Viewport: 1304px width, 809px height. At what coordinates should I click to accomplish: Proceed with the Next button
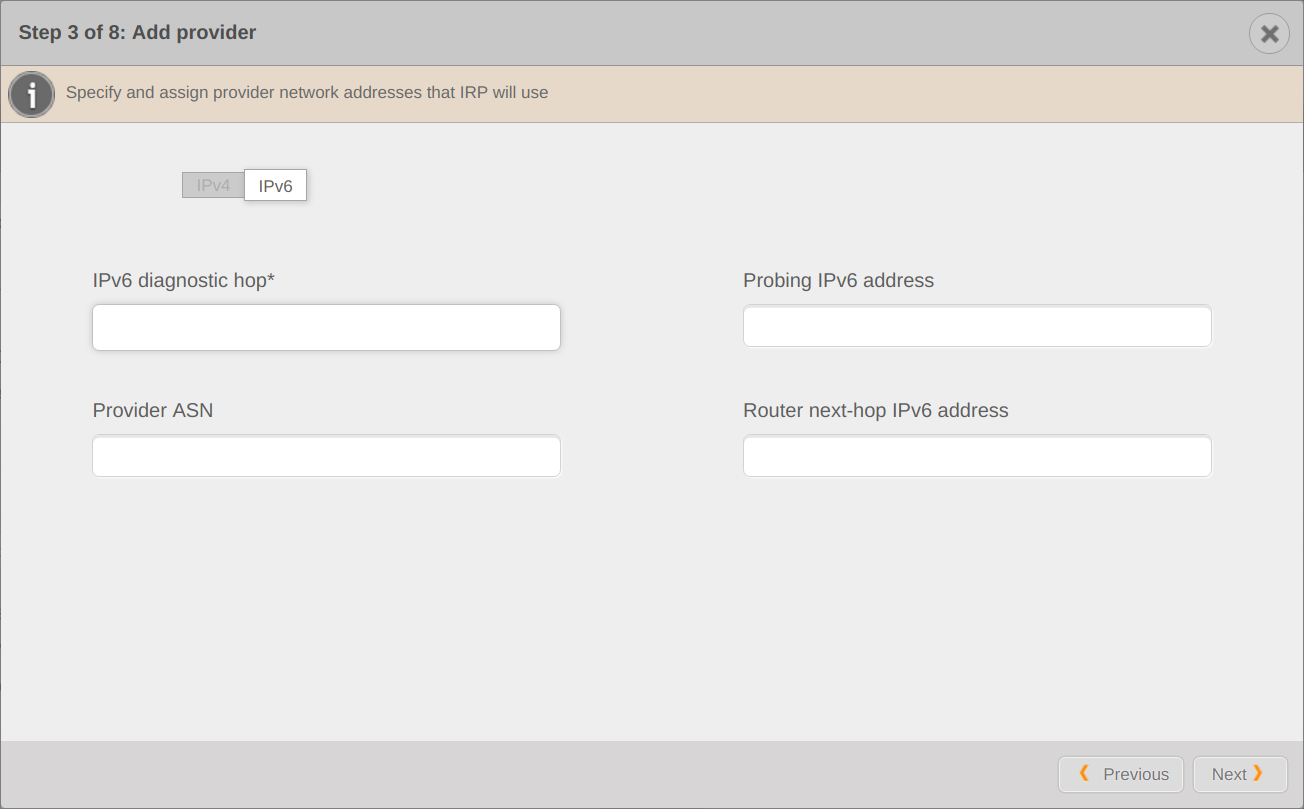[x=1240, y=774]
